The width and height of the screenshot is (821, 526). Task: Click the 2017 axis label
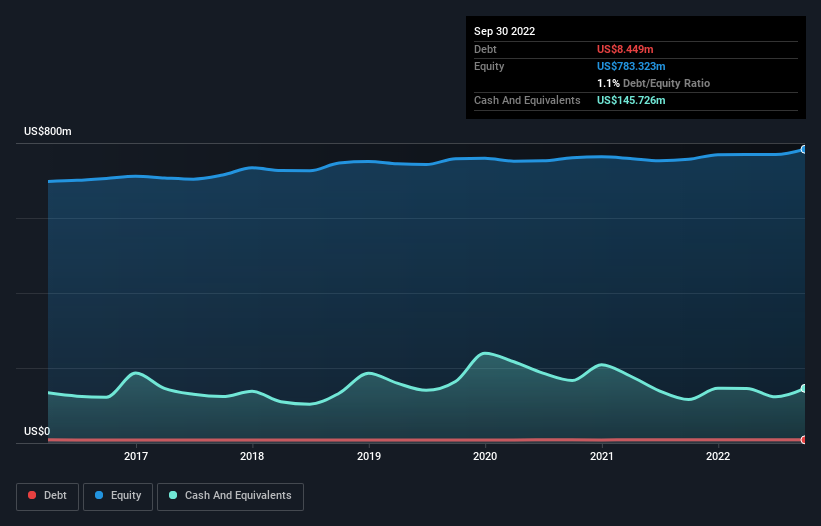(136, 456)
